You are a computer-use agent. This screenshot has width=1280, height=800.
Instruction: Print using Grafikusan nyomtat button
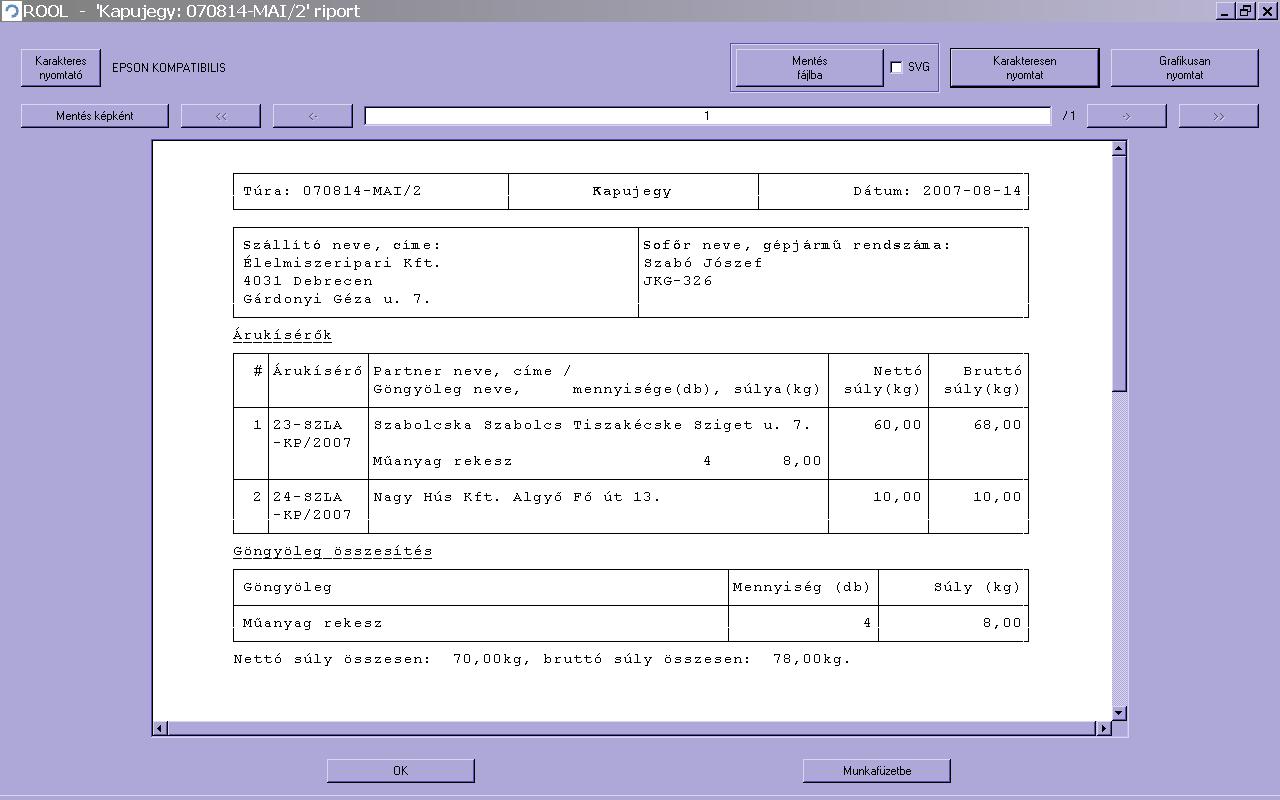(1184, 68)
